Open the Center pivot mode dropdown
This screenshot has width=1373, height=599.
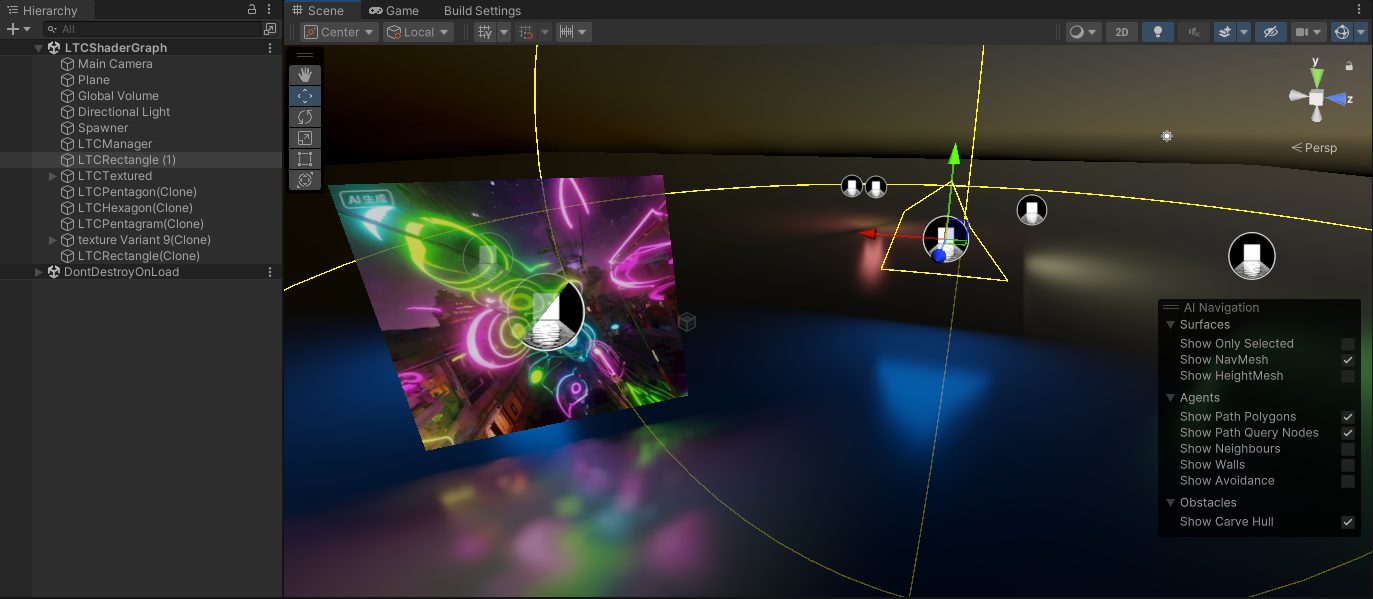[340, 32]
